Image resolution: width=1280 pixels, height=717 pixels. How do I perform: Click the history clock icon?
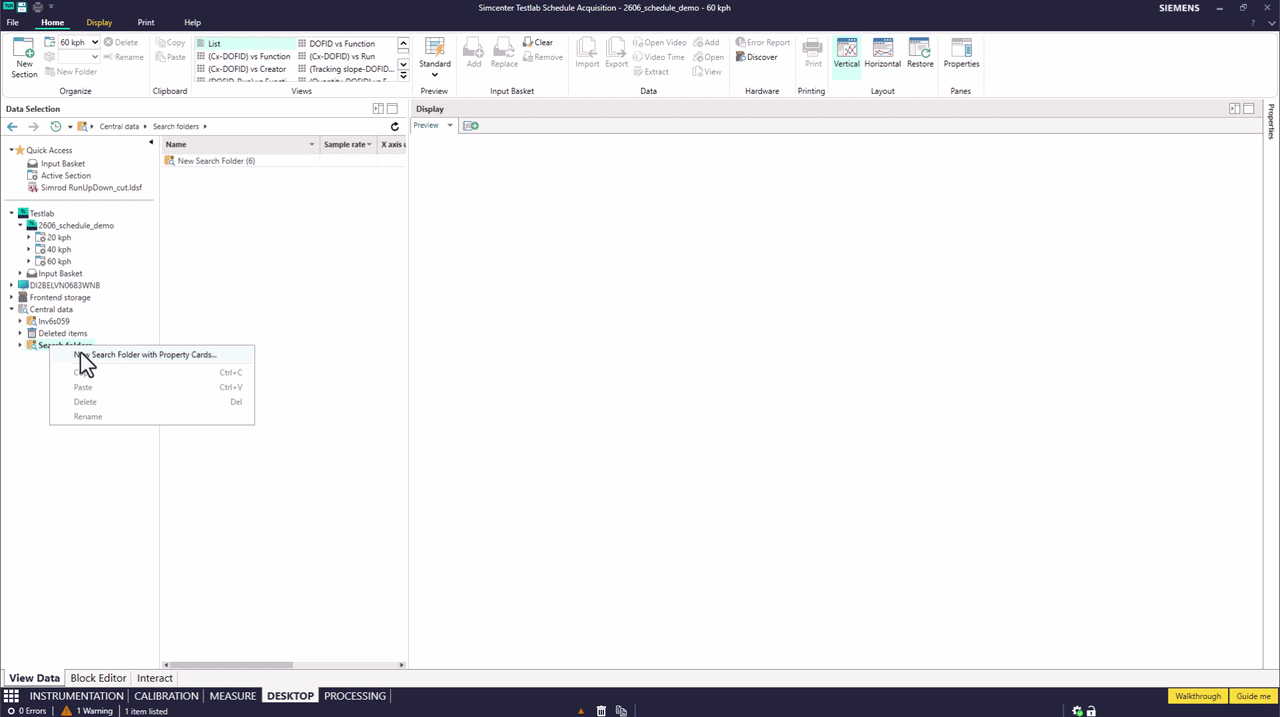point(56,127)
